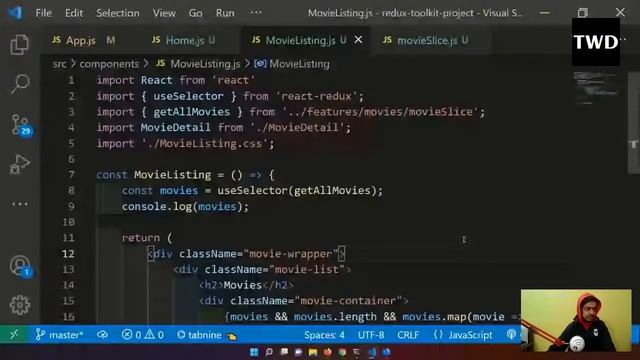Viewport: 640px width, 360px height.
Task: Open Chrome from the taskbar
Action: [342, 352]
